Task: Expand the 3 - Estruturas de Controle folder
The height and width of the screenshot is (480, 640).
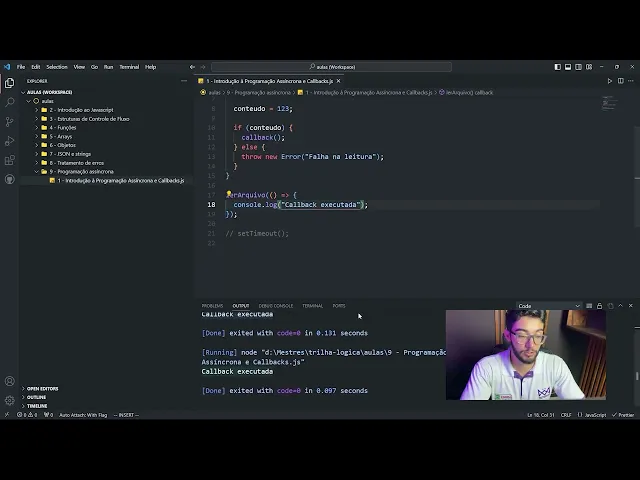Action: (x=36, y=119)
